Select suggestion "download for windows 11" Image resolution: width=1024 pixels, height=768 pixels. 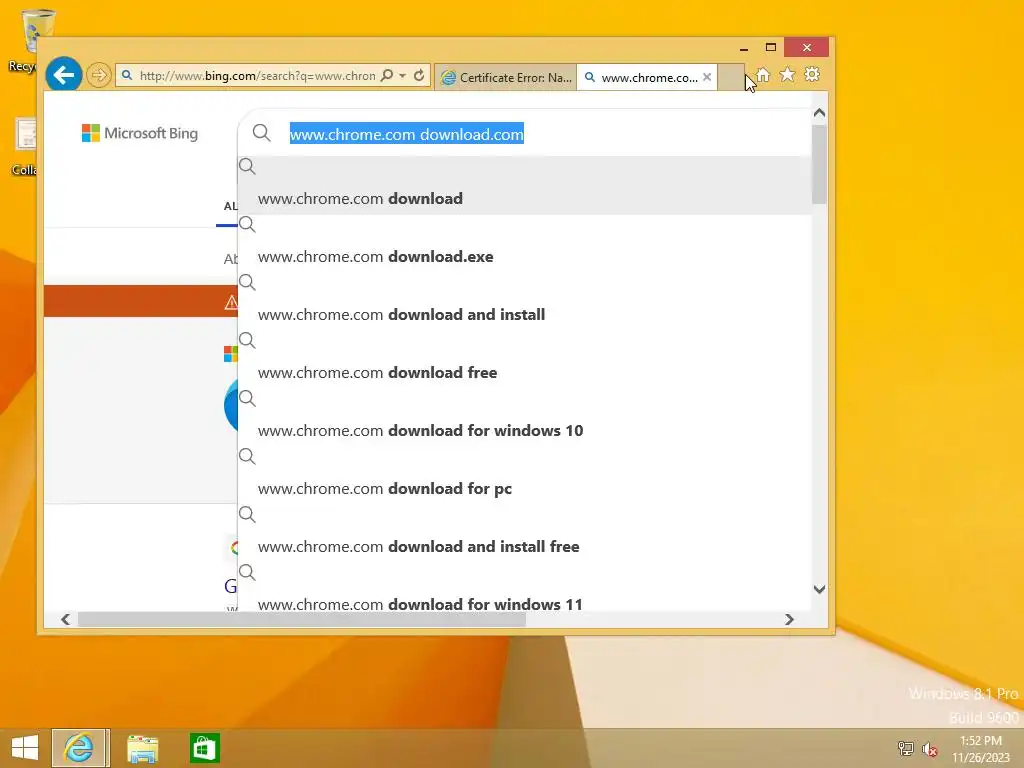524,588
